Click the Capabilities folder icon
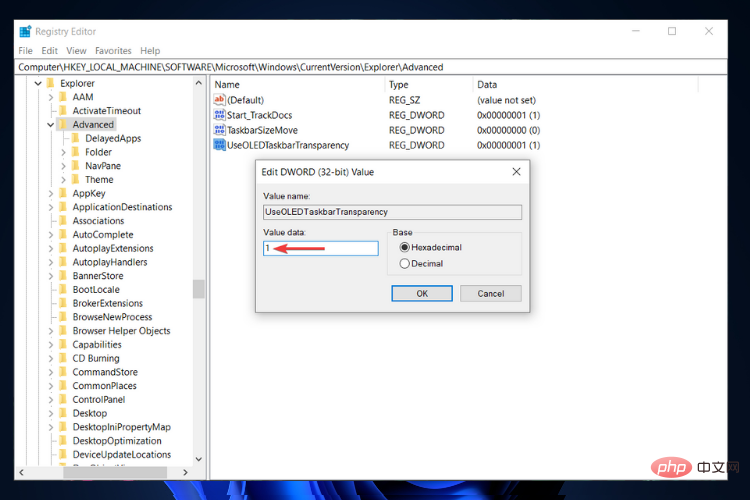The width and height of the screenshot is (750, 500). tap(63, 344)
